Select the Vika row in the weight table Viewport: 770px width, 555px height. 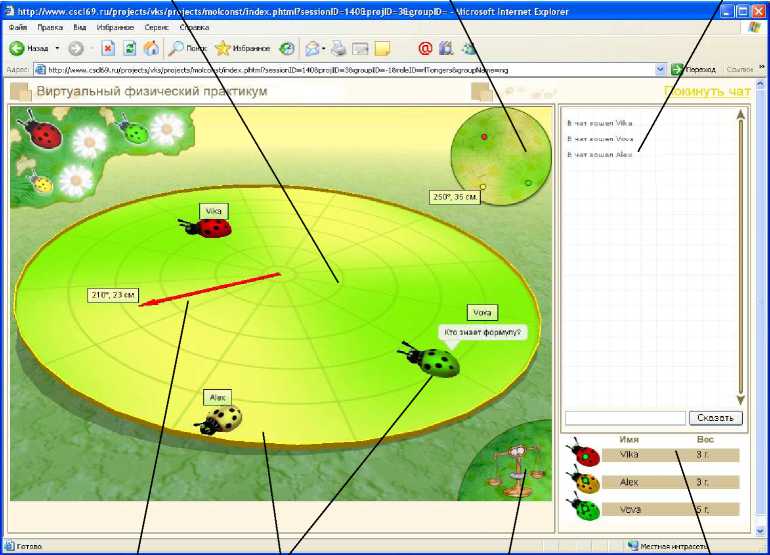point(670,455)
